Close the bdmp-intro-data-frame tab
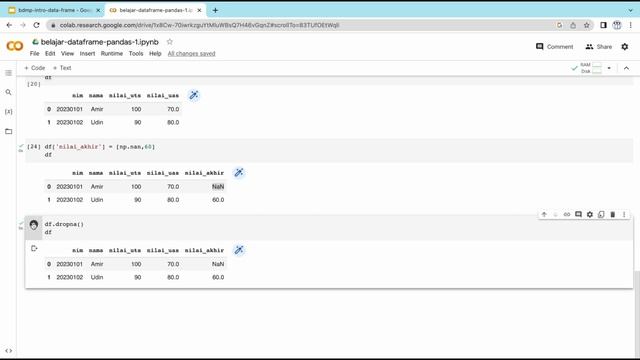 pyautogui.click(x=98, y=10)
